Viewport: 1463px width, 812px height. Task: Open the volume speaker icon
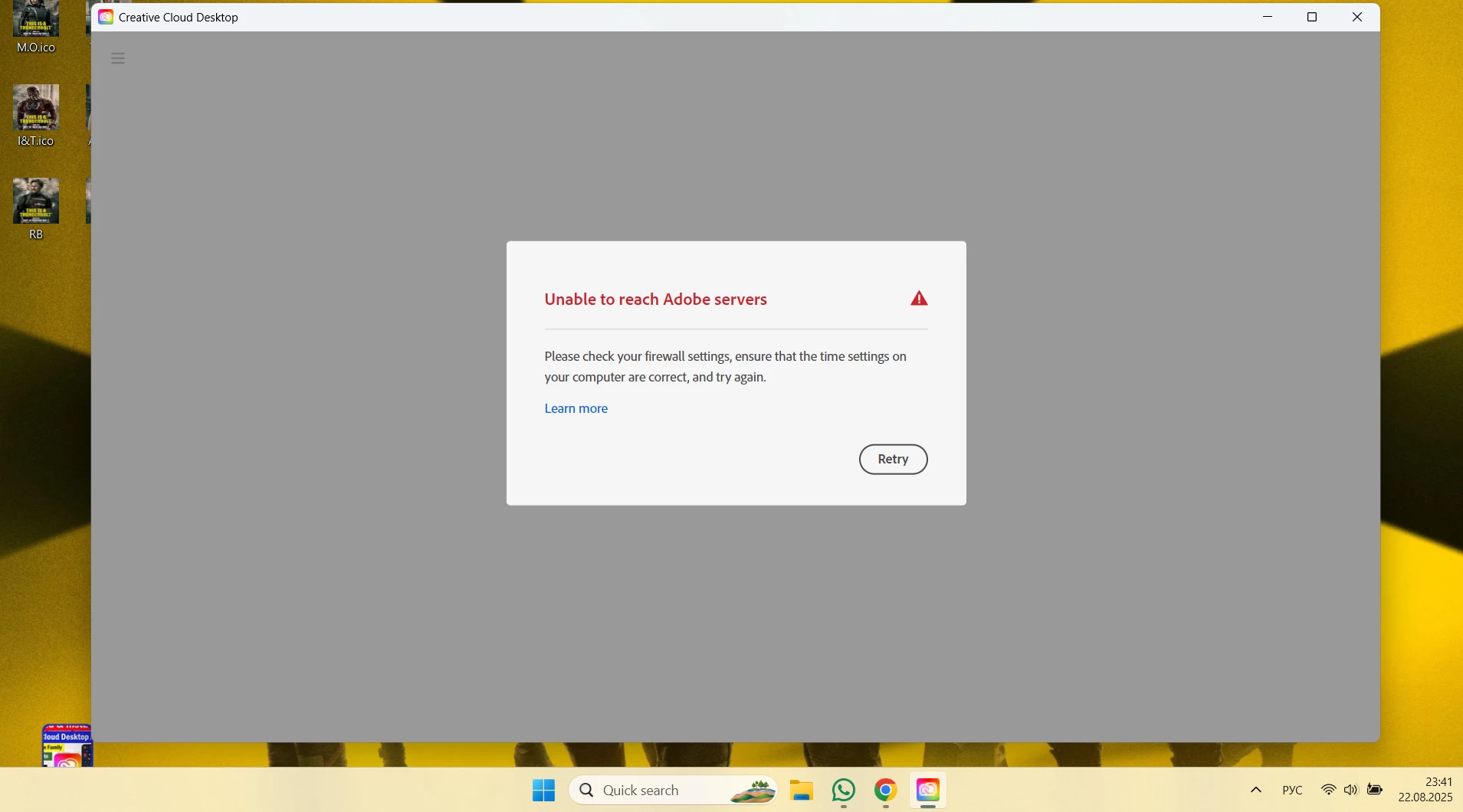pyautogui.click(x=1350, y=790)
